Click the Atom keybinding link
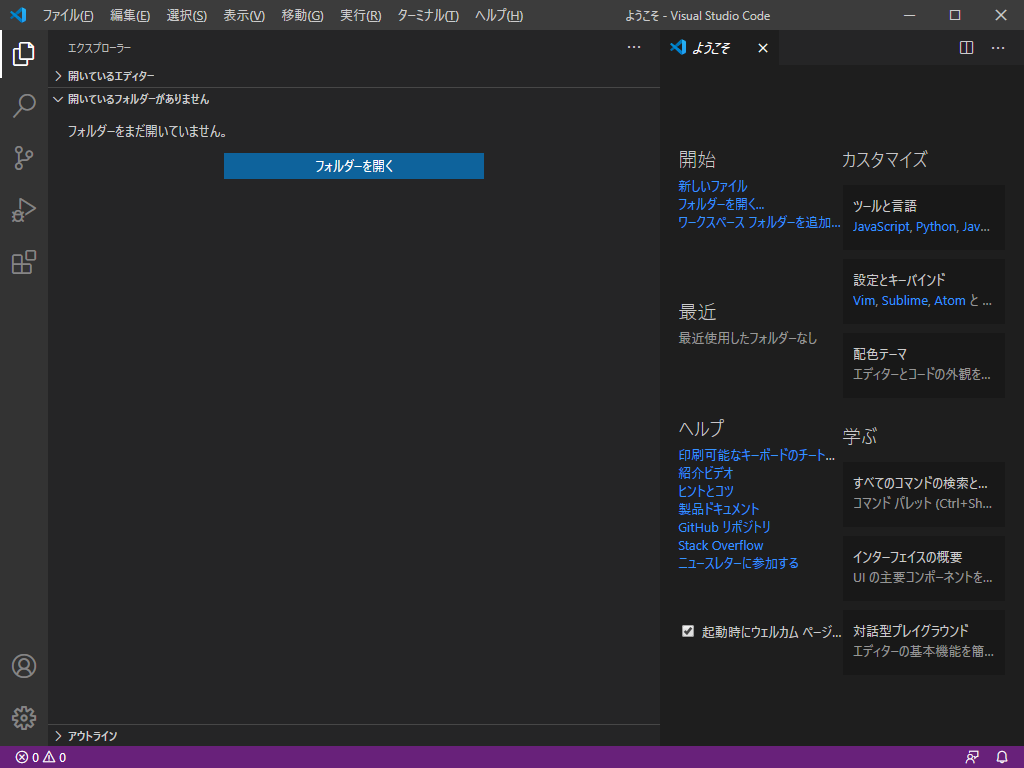Viewport: 1024px width, 768px height. [x=950, y=300]
